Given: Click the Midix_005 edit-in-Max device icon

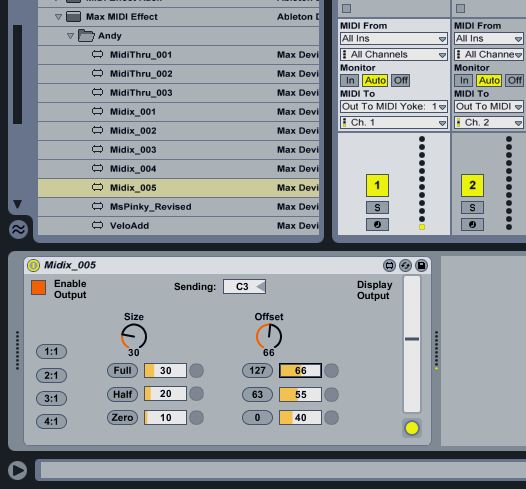Looking at the screenshot, I should (x=389, y=266).
